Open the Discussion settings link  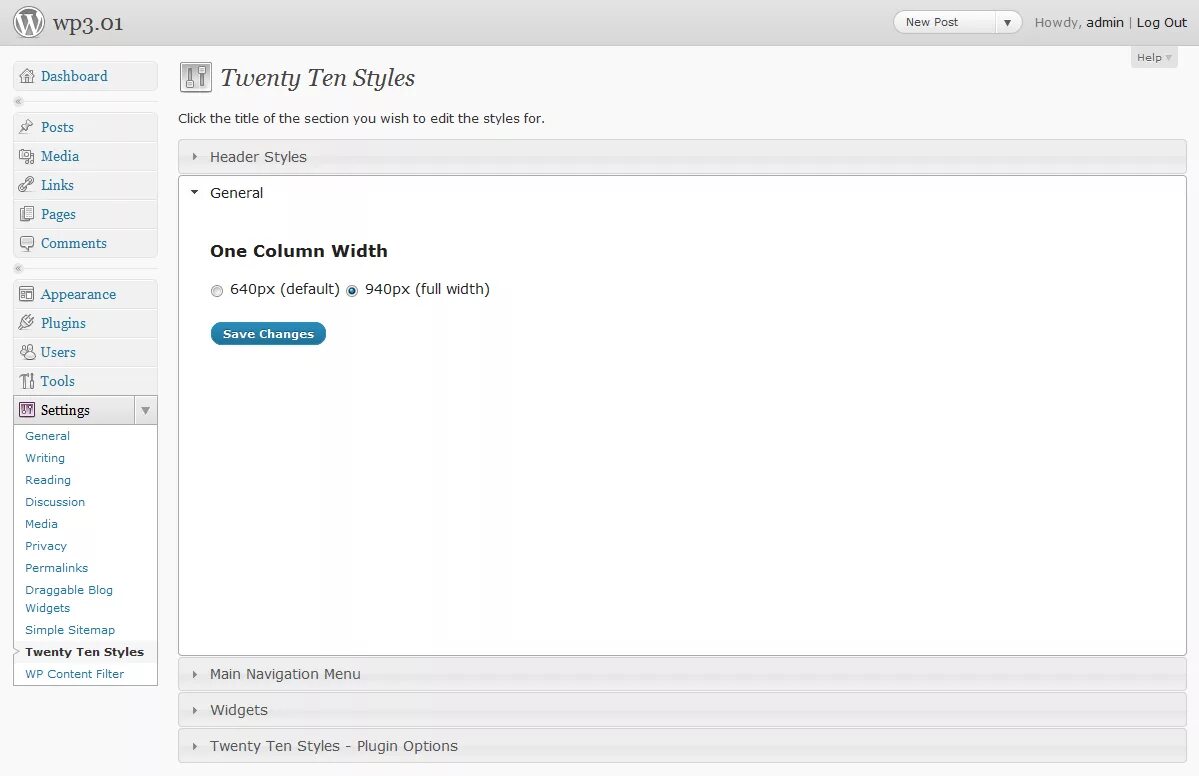coord(55,502)
